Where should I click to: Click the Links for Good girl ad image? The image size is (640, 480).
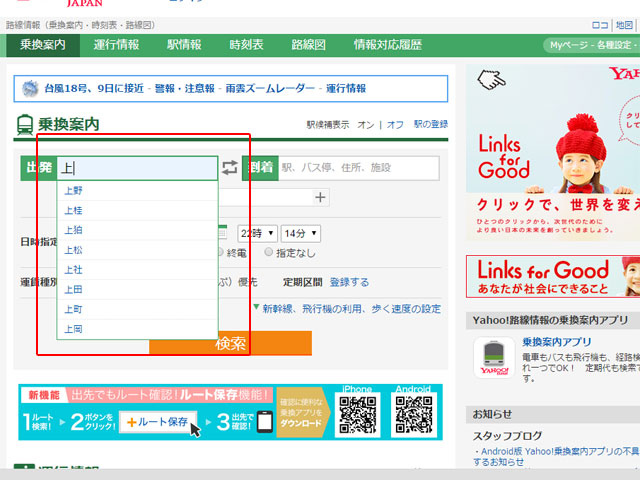553,153
